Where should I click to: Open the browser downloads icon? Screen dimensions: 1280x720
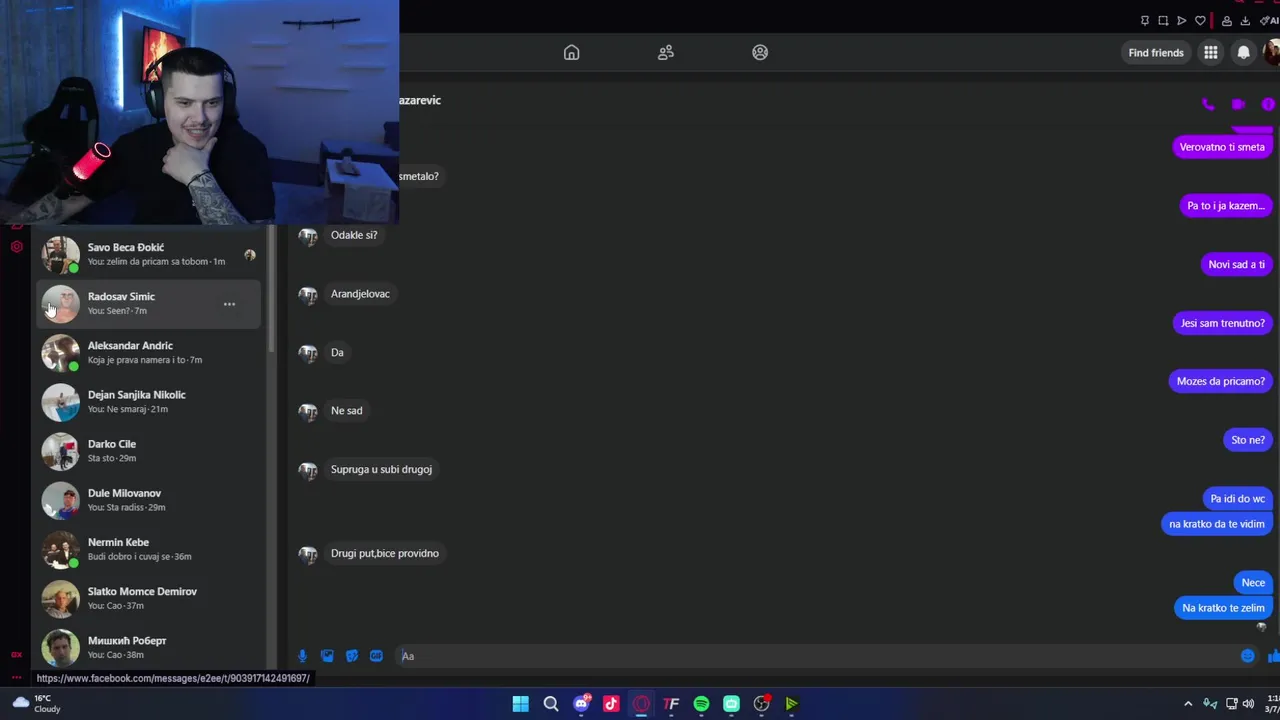click(x=1245, y=21)
